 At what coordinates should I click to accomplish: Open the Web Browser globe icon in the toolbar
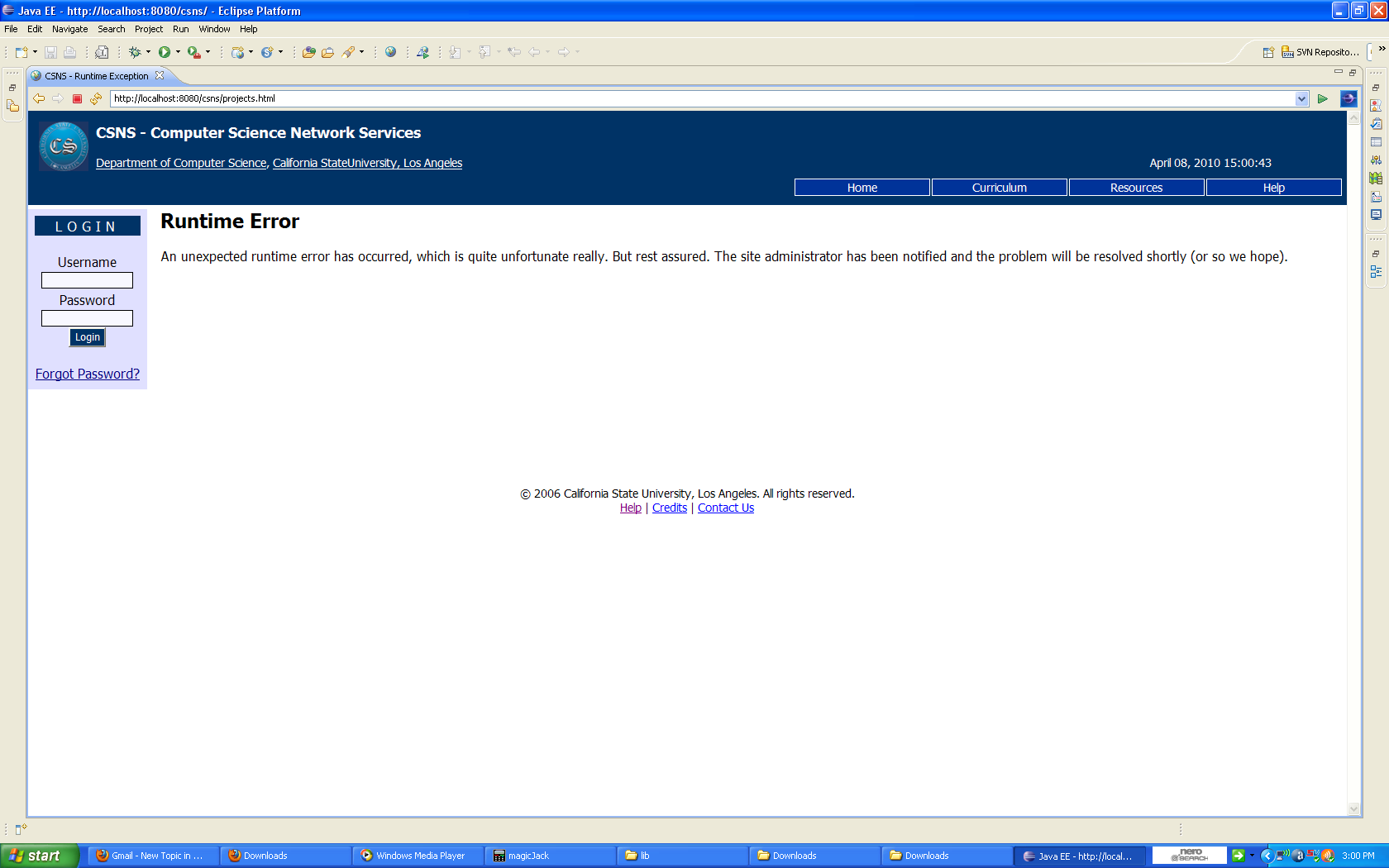[391, 52]
